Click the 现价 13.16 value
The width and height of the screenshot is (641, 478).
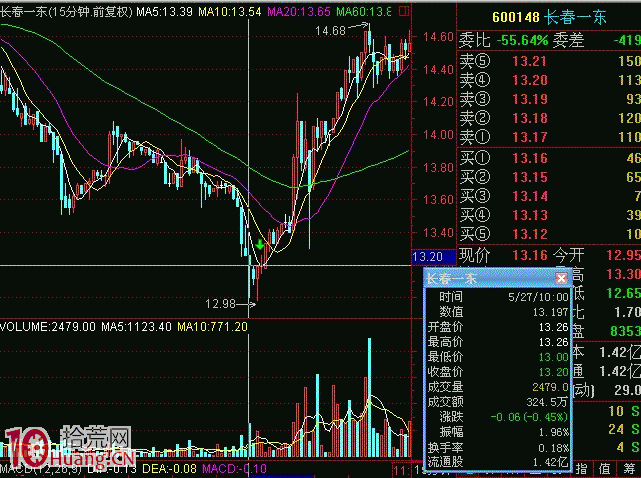tap(529, 255)
